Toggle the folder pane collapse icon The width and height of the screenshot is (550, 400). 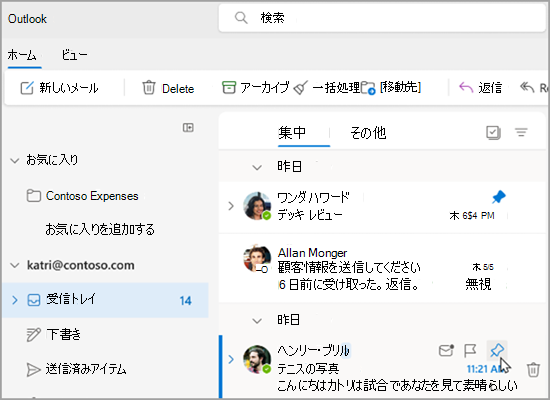188,127
